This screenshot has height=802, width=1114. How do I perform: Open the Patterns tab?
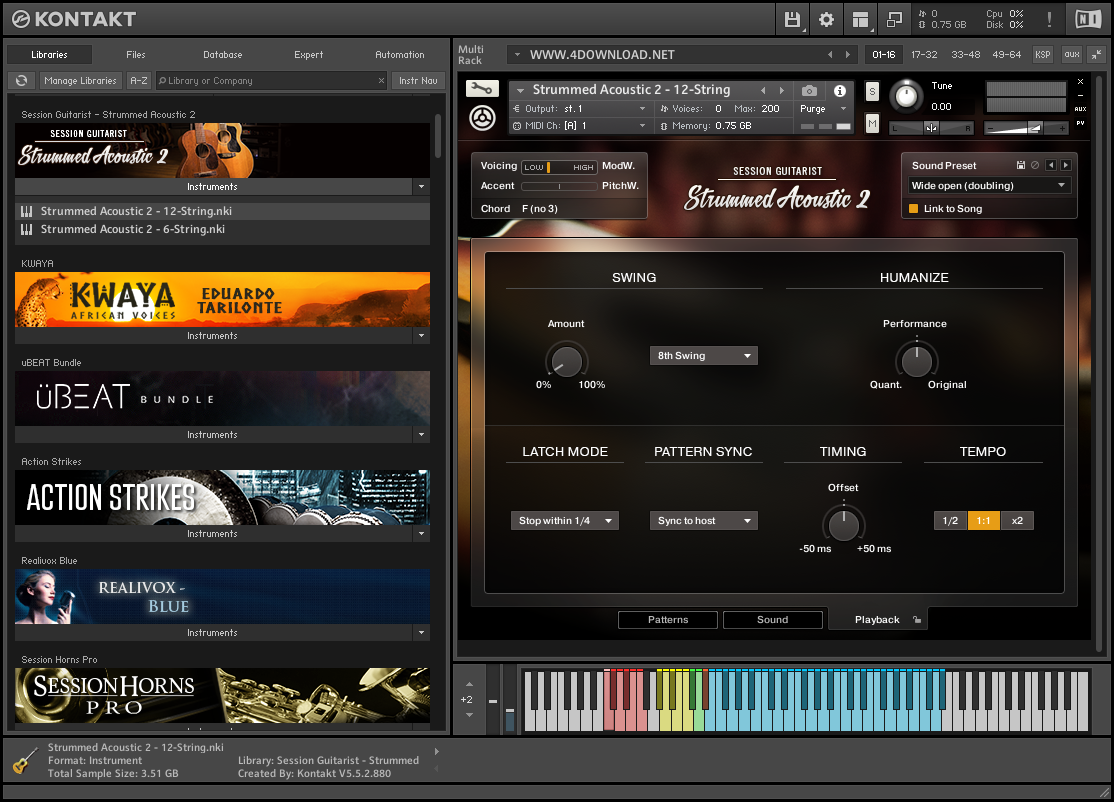(x=668, y=620)
